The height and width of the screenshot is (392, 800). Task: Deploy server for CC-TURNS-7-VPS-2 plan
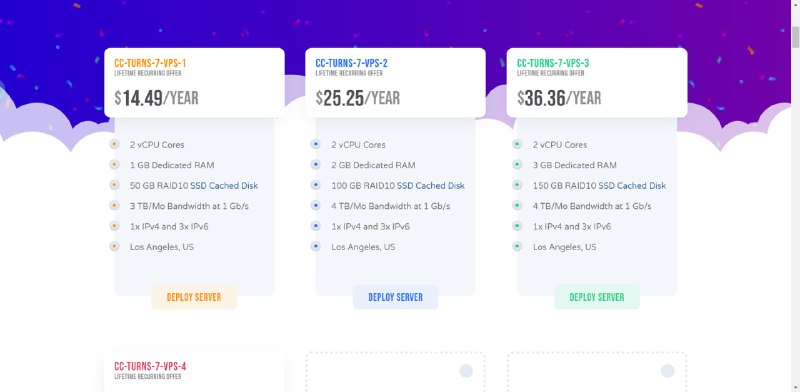(x=395, y=297)
